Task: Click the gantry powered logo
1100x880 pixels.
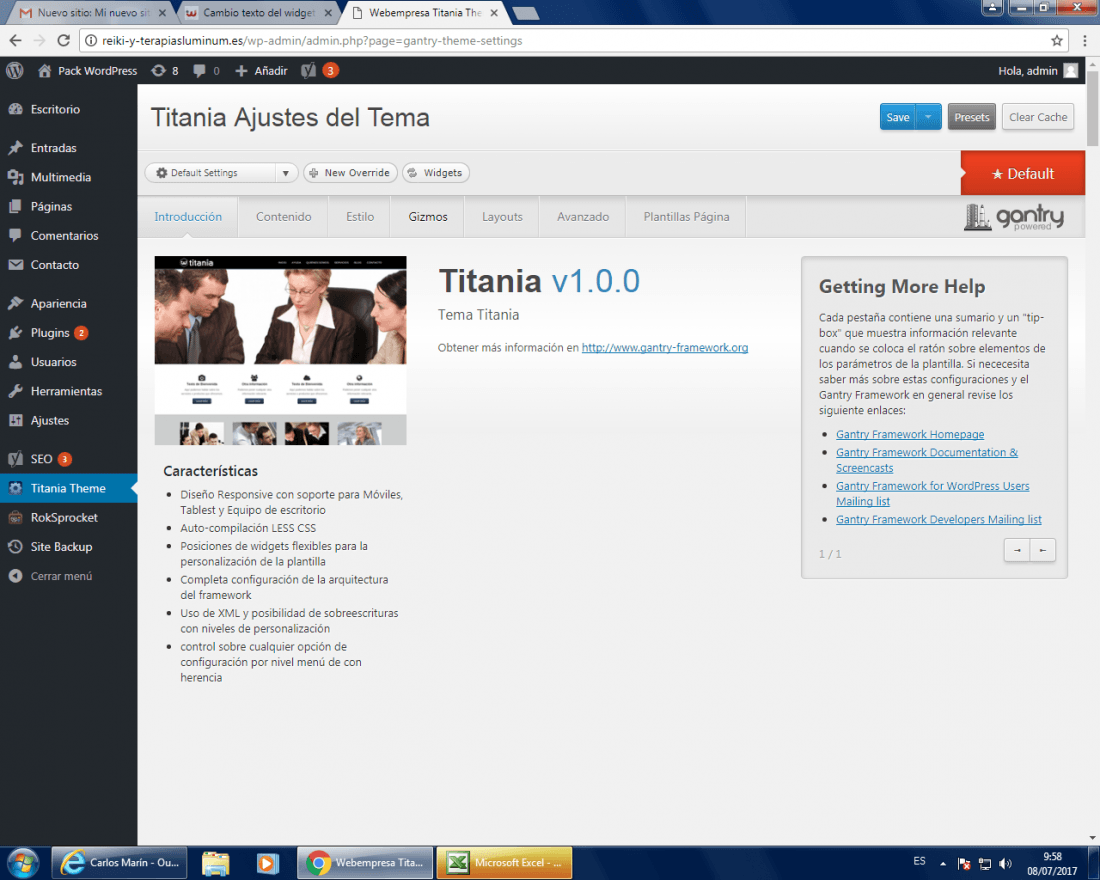Action: [1014, 217]
